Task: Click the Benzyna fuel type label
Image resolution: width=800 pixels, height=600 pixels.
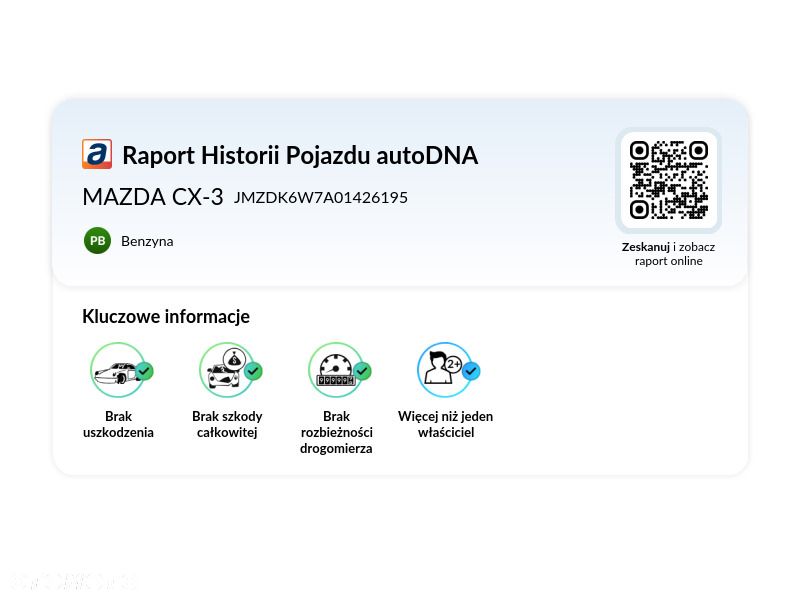Action: point(147,241)
